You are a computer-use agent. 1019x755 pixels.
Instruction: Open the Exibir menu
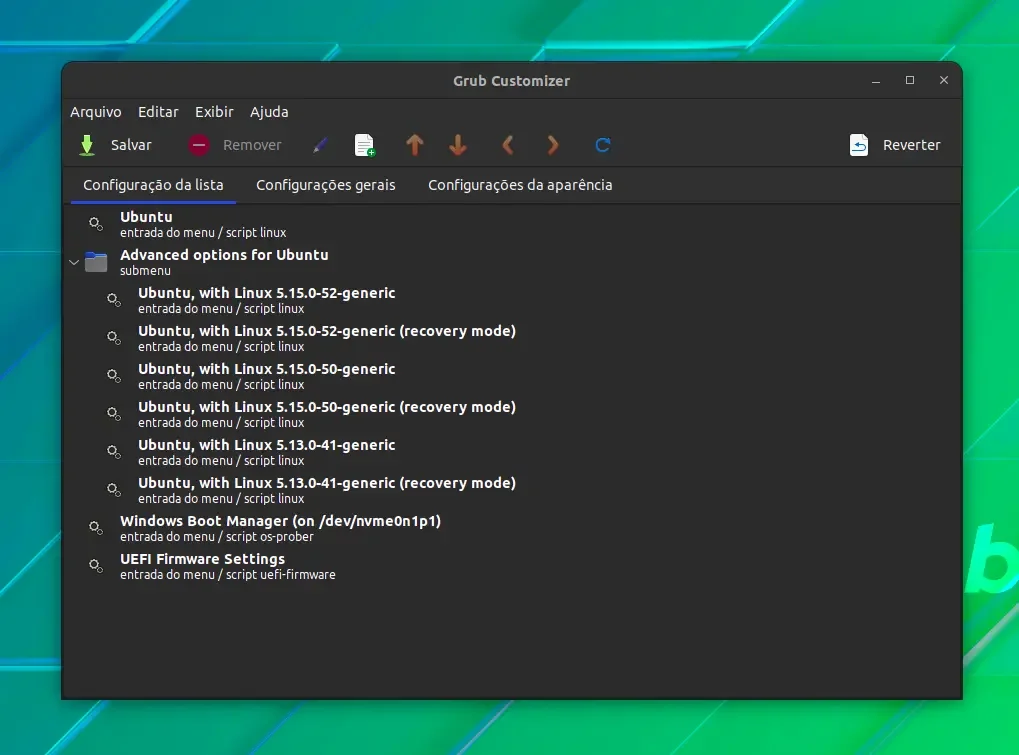click(x=214, y=112)
